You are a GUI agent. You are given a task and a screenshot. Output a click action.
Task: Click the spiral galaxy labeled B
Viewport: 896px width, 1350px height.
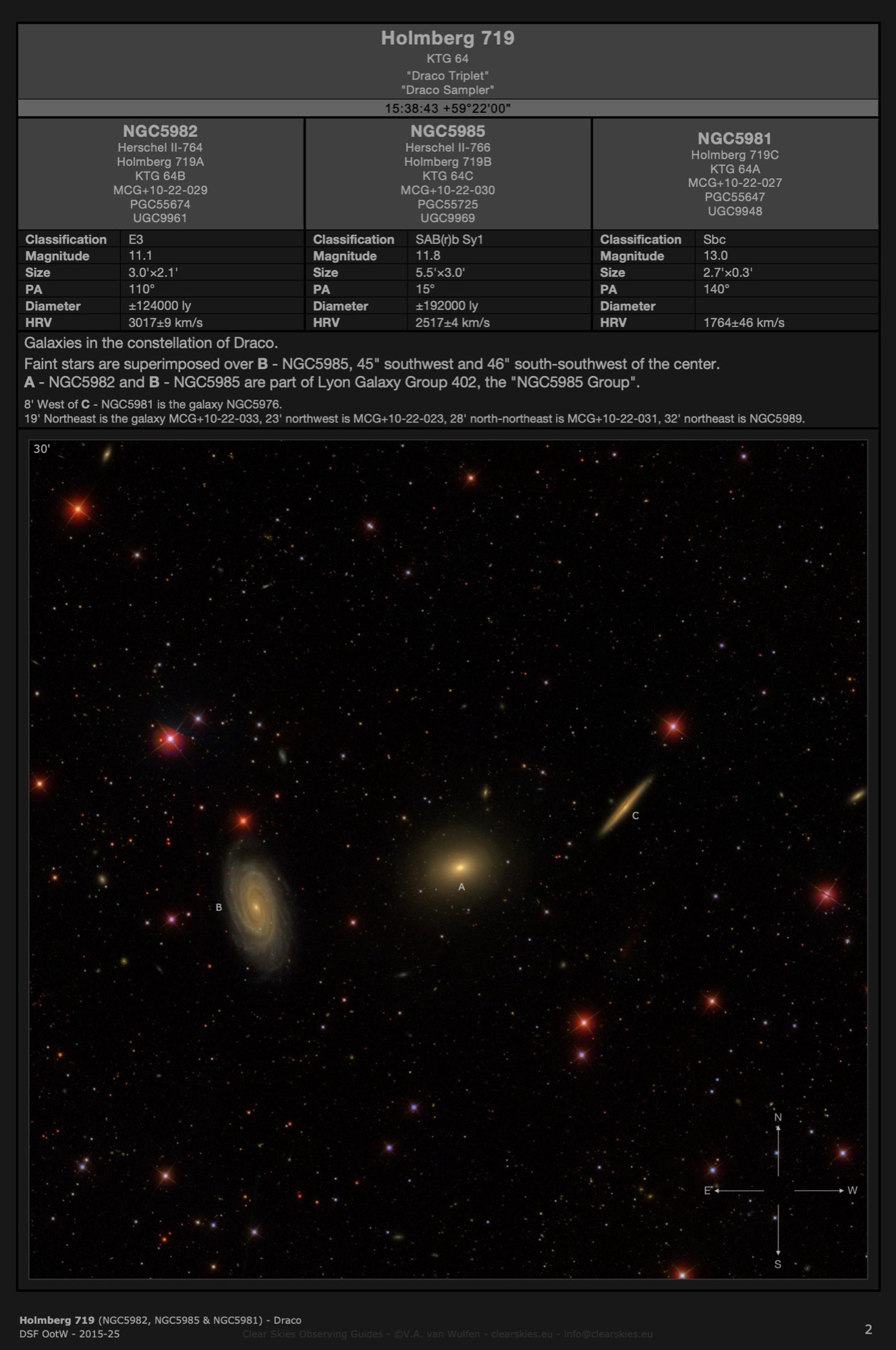[256, 906]
